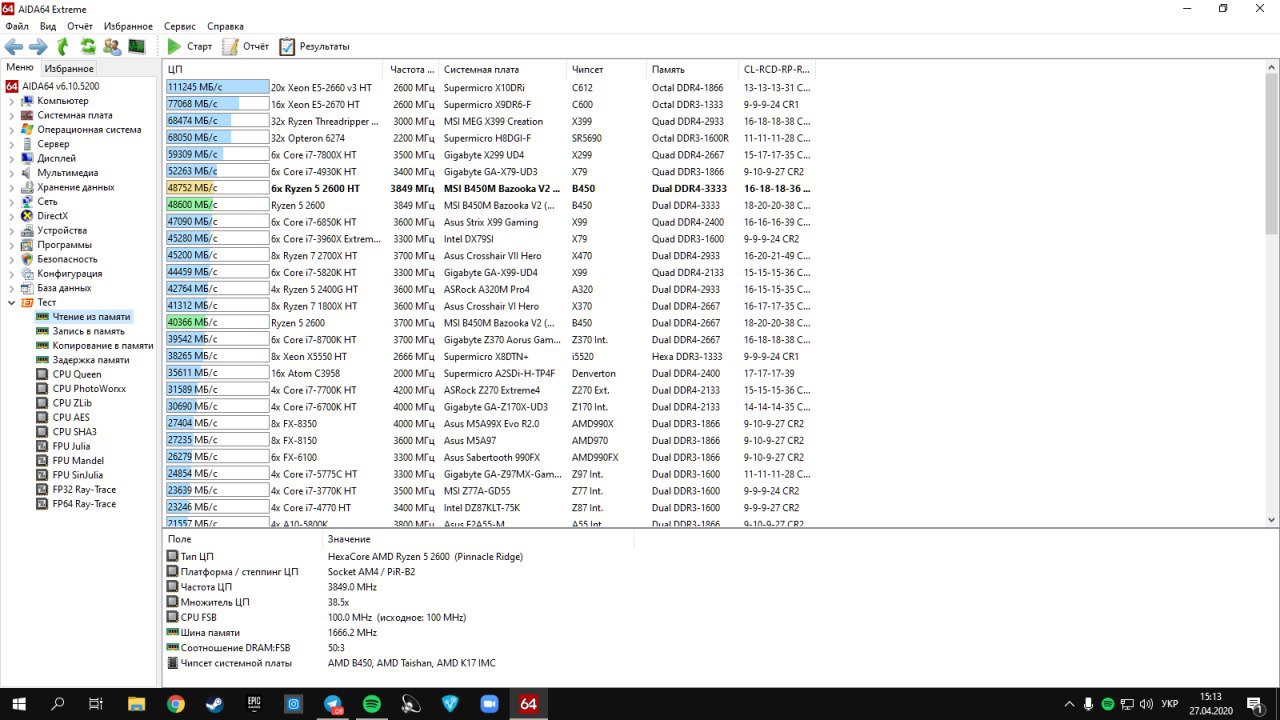
Task: Open the monitor diagnostics toolbar icon
Action: [137, 46]
